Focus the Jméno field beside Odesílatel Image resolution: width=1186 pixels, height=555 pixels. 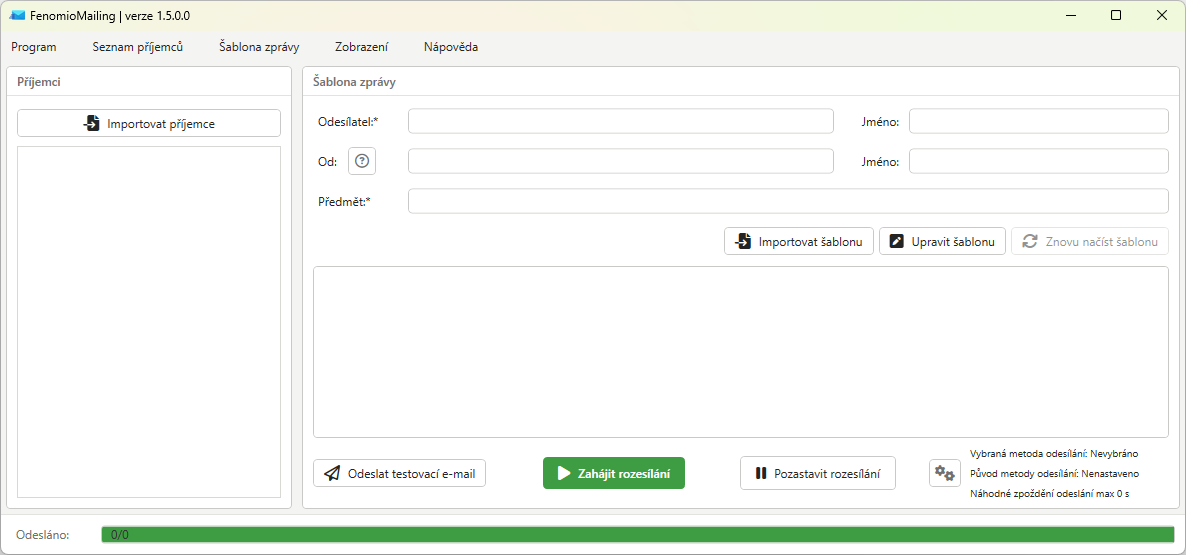click(1039, 121)
